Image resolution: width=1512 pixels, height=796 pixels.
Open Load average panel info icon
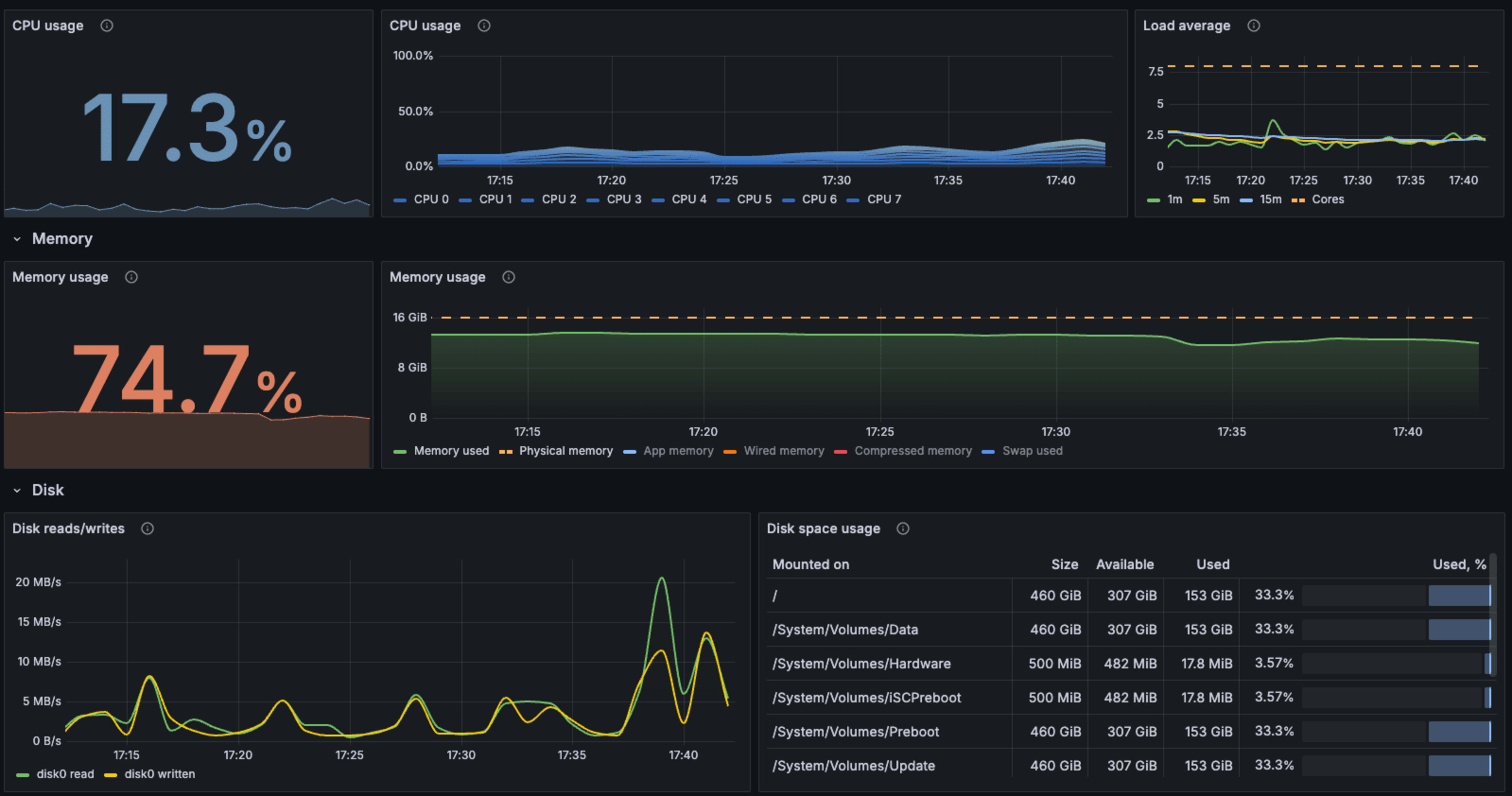[1253, 26]
